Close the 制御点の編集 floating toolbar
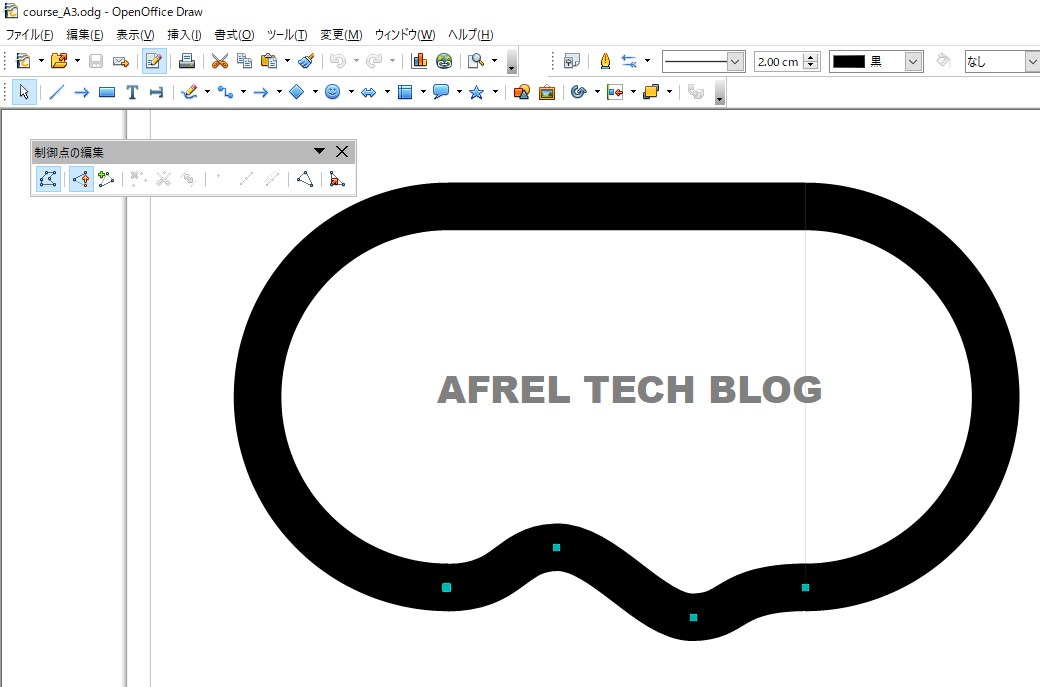This screenshot has width=1040, height=687. [x=342, y=152]
